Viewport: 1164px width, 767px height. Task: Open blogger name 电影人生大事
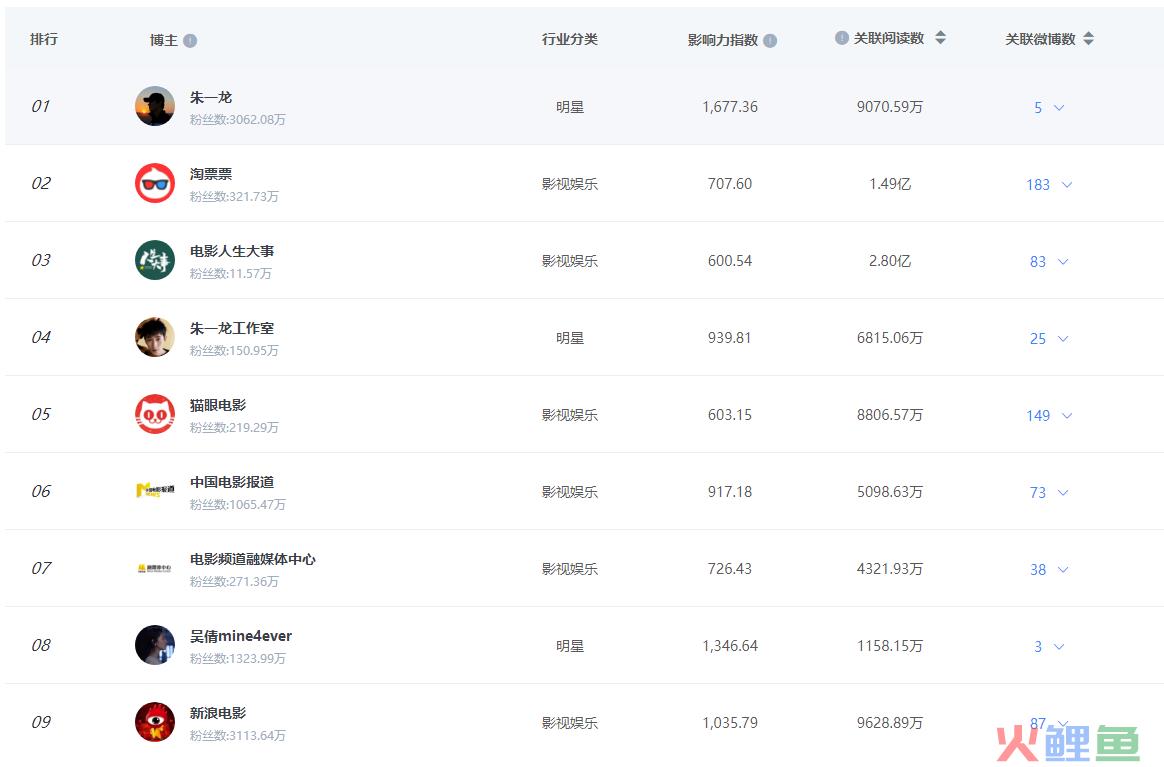coord(232,252)
